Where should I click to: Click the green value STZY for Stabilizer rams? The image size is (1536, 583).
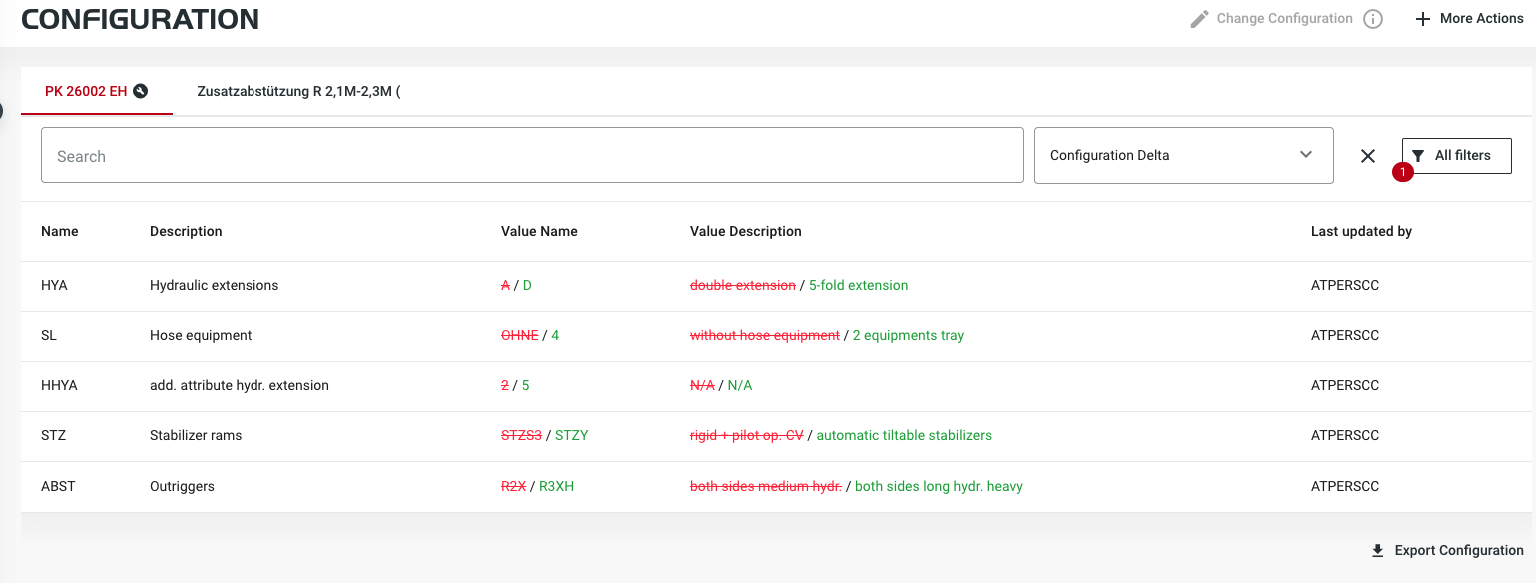pyautogui.click(x=571, y=435)
